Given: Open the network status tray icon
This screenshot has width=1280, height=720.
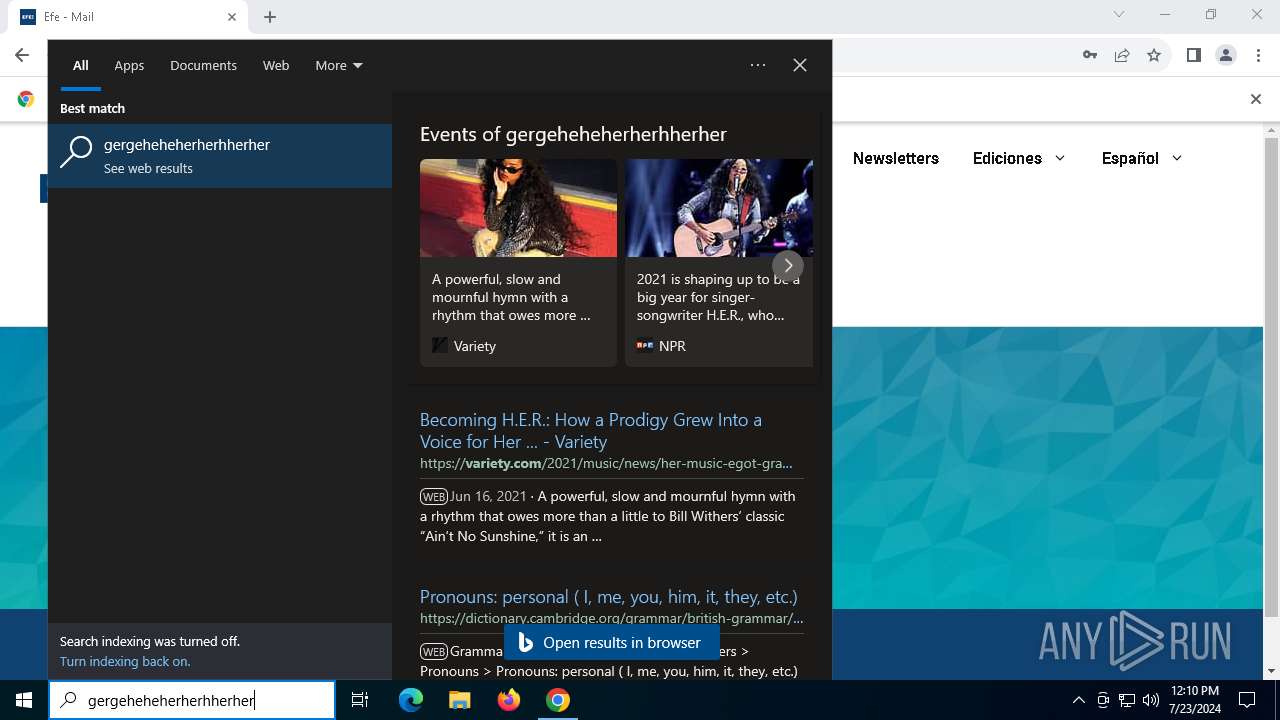Looking at the screenshot, I should (1127, 700).
